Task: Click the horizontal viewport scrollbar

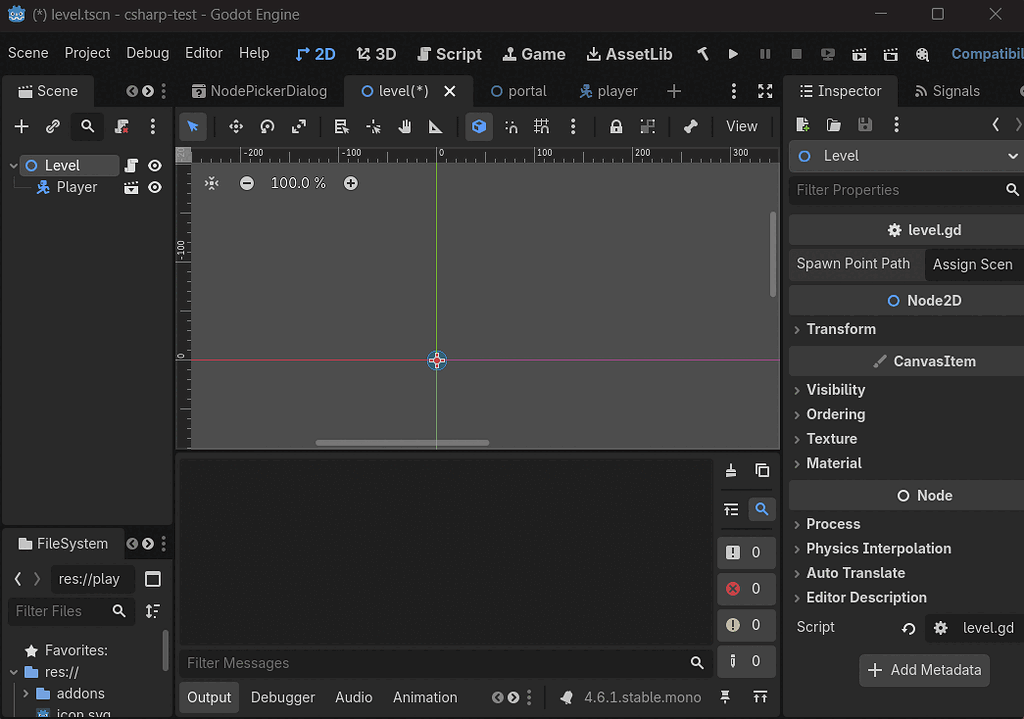Action: click(x=402, y=443)
